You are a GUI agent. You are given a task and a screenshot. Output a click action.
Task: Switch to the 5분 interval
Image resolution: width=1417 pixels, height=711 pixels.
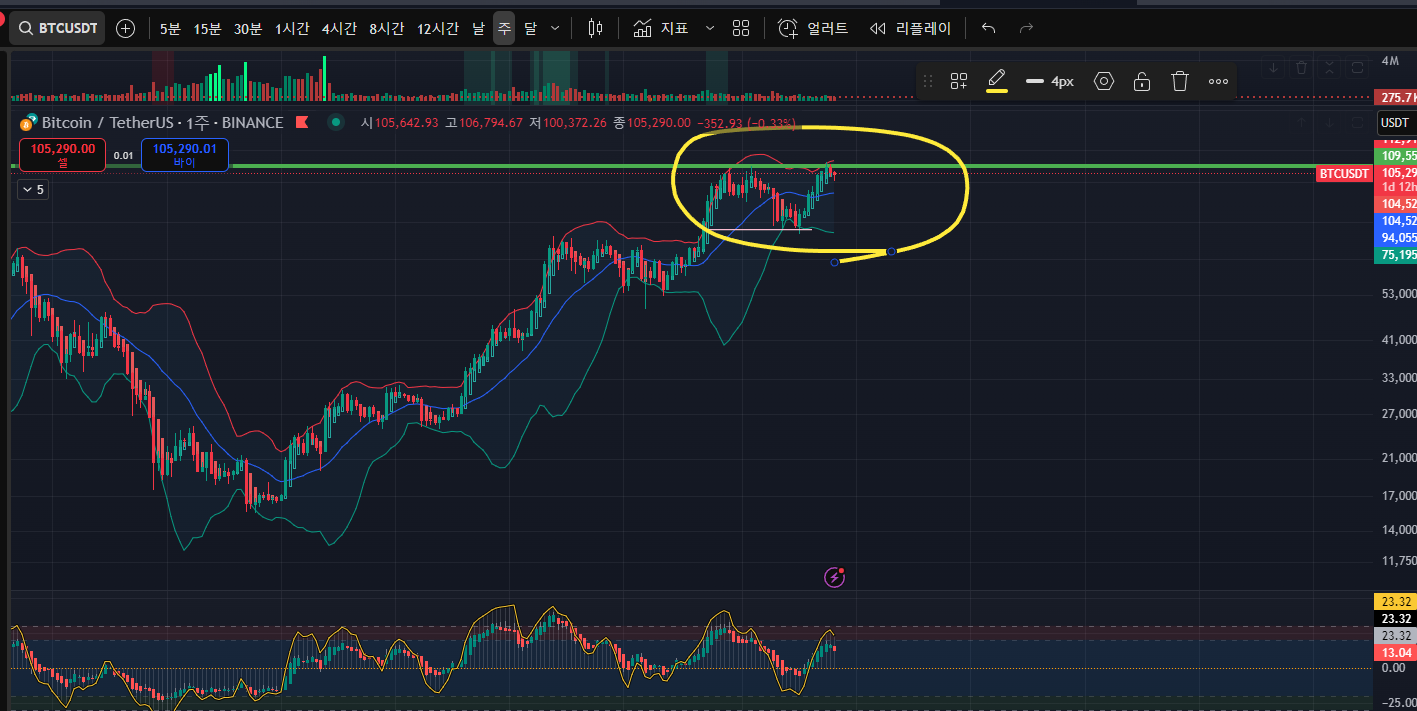[x=170, y=28]
